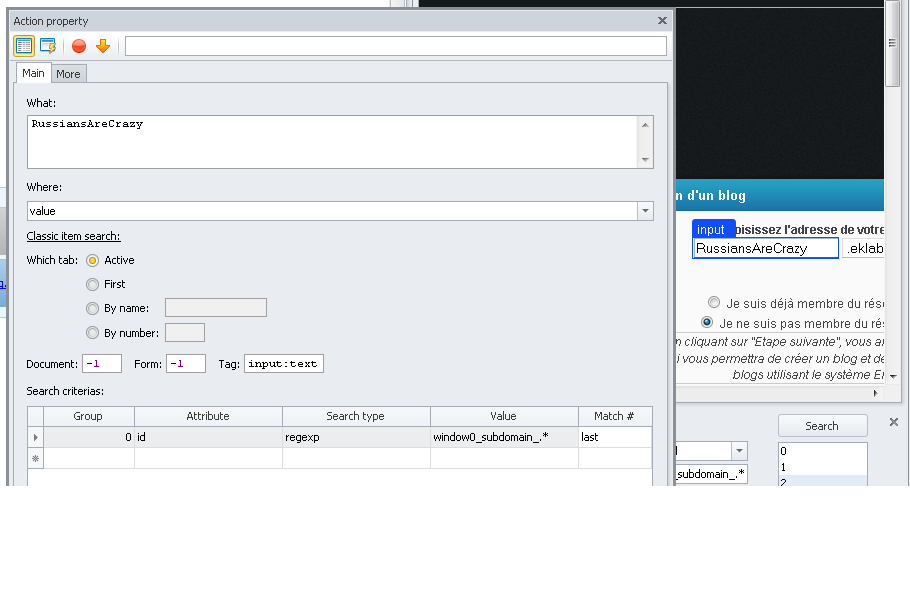Click the Search button
Image resolution: width=910 pixels, height=614 pixels.
pos(822,426)
